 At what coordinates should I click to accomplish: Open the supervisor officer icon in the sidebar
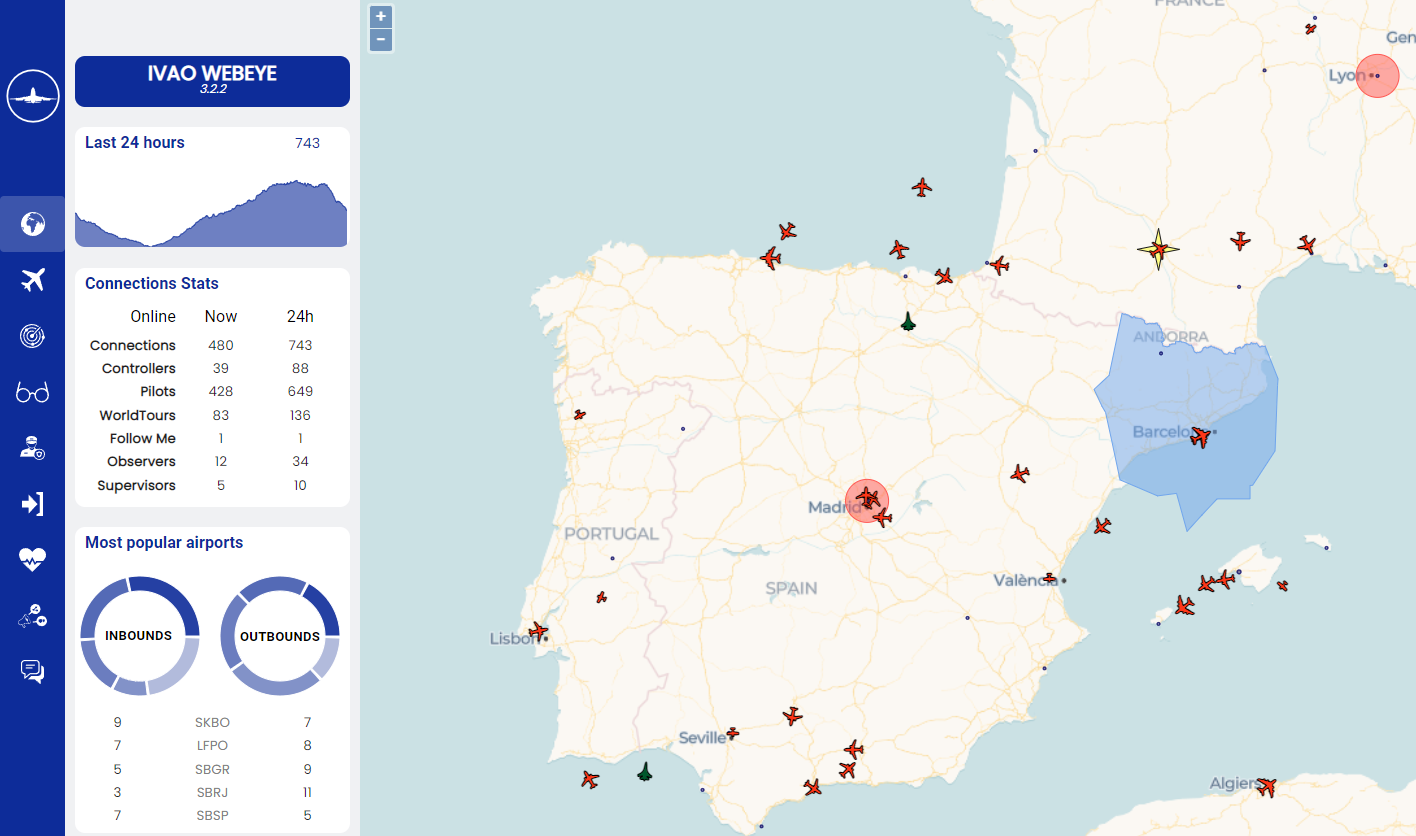[33, 448]
